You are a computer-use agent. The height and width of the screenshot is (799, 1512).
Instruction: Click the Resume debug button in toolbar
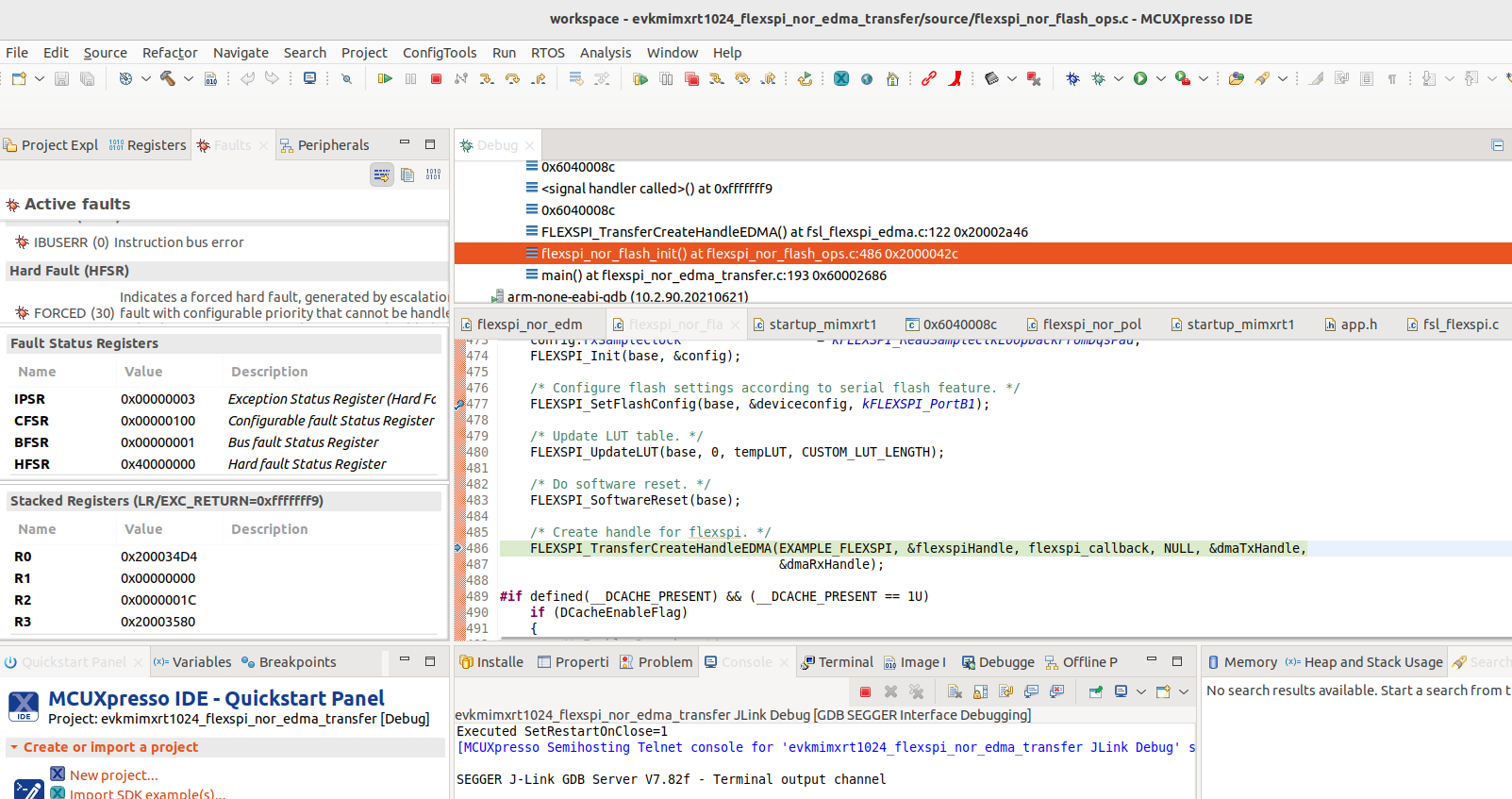coord(385,79)
